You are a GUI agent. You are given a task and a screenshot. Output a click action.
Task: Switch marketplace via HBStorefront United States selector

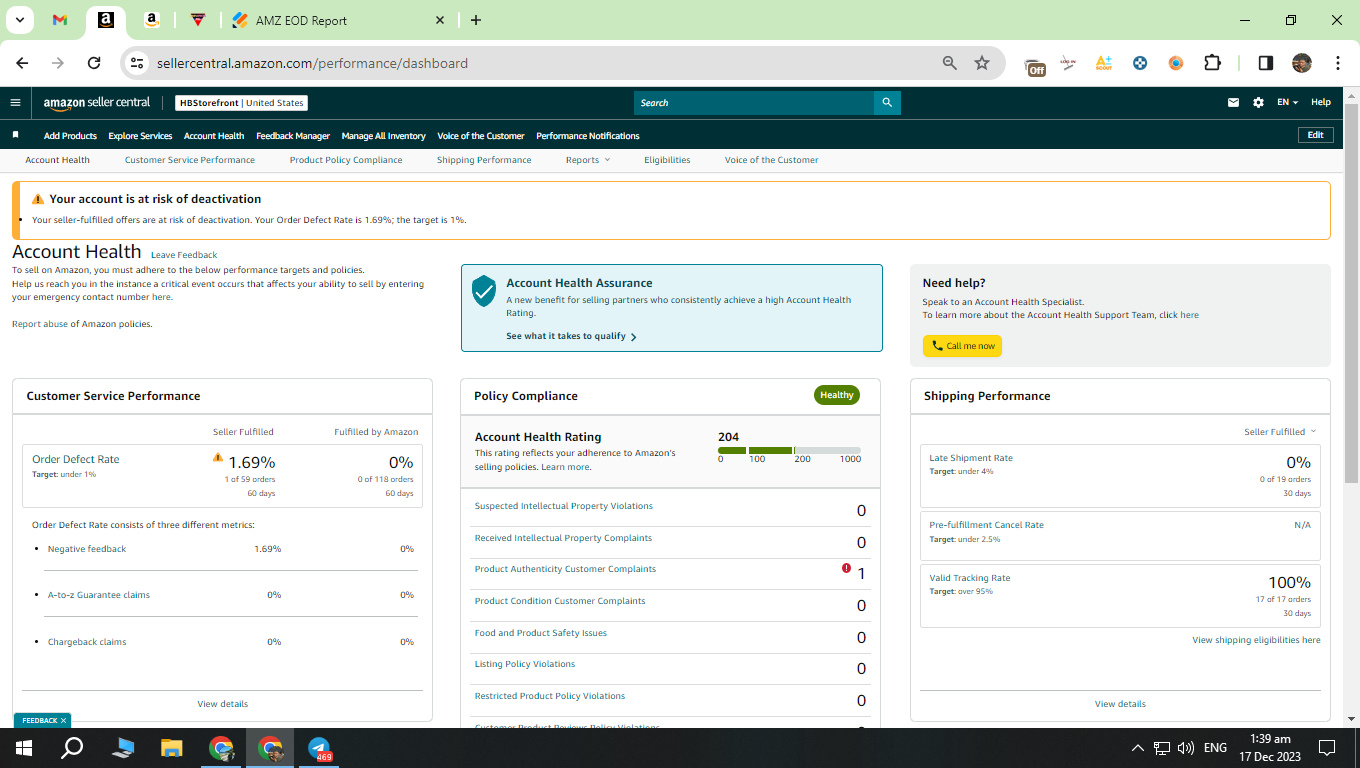point(241,103)
